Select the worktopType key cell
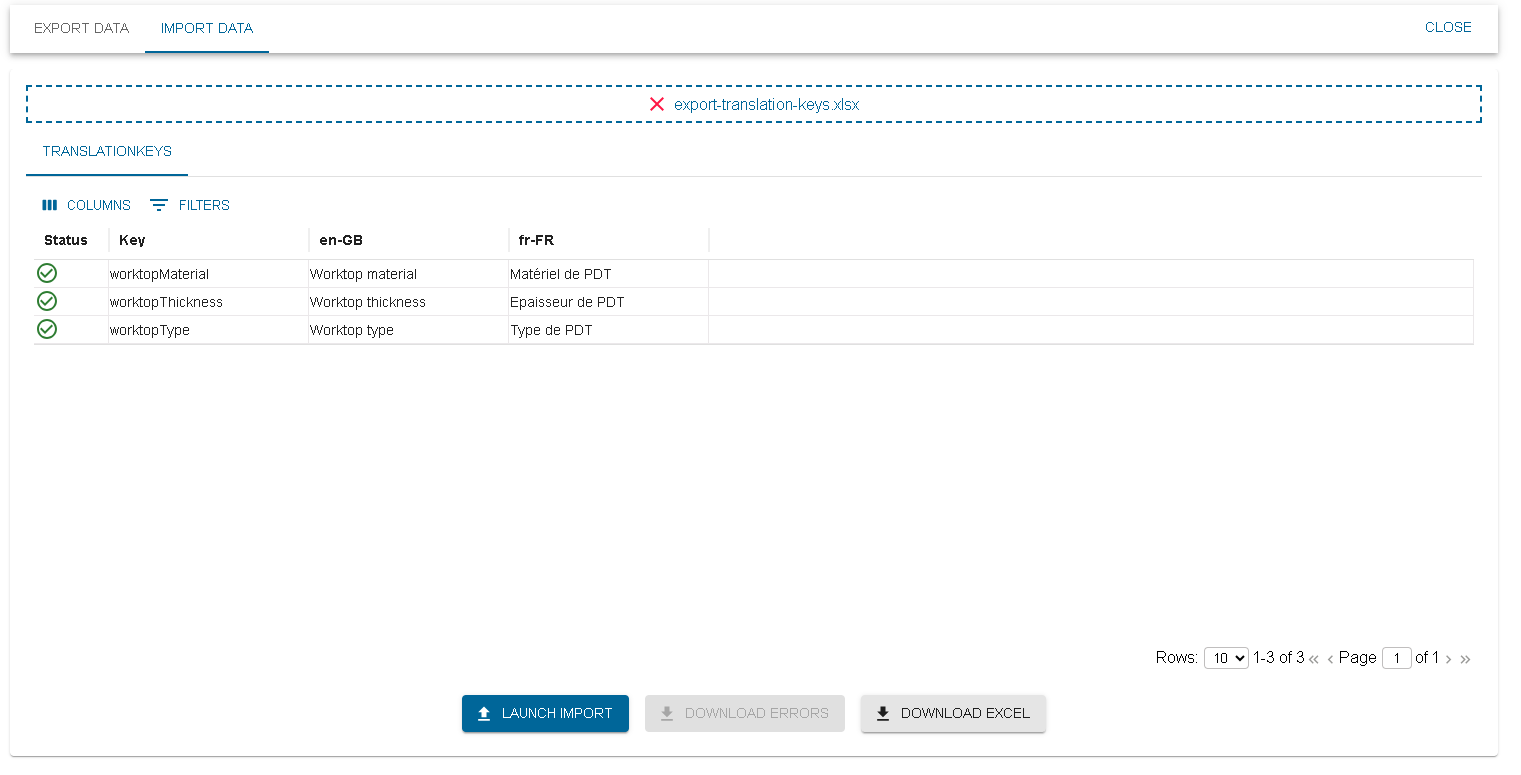Viewport: 1521px width, 775px height. click(x=208, y=330)
